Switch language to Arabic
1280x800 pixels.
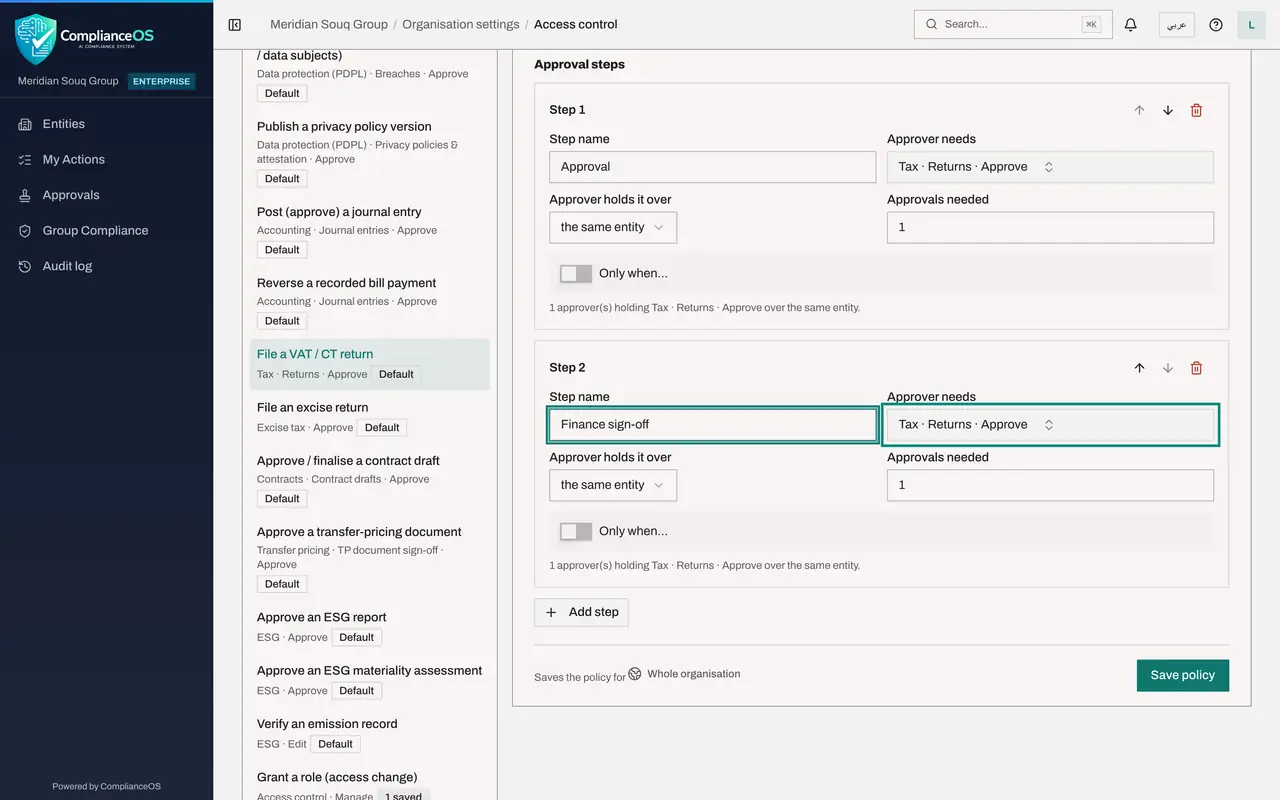click(1176, 24)
